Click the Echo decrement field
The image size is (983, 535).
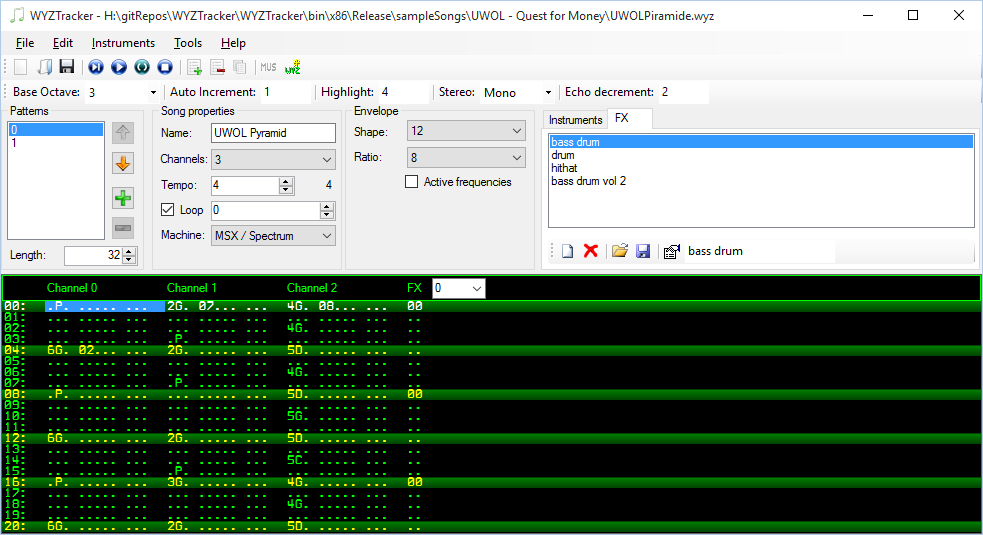(x=683, y=92)
